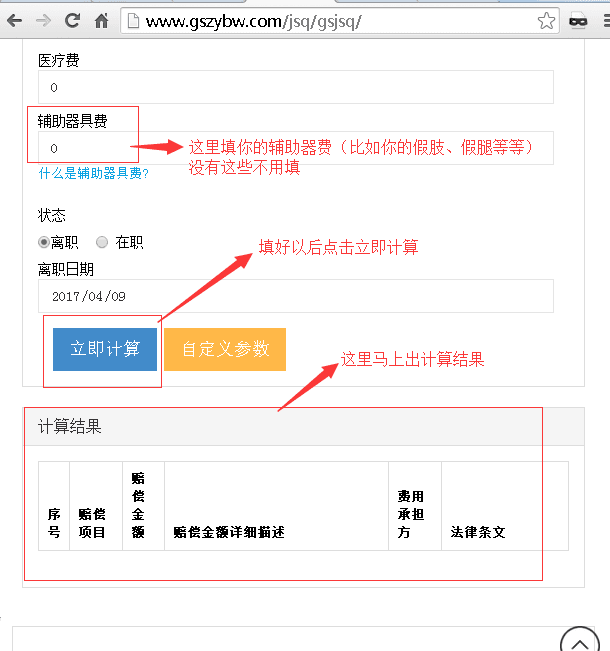Click the 状态 label
Screen dimensions: 610x651
pos(51,215)
